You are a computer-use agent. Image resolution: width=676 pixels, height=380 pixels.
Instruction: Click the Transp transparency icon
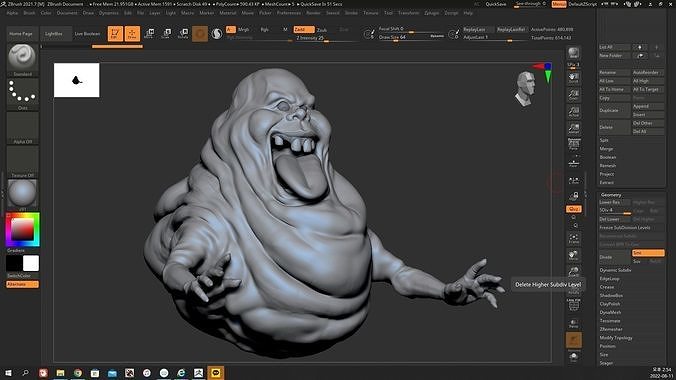[x=573, y=323]
